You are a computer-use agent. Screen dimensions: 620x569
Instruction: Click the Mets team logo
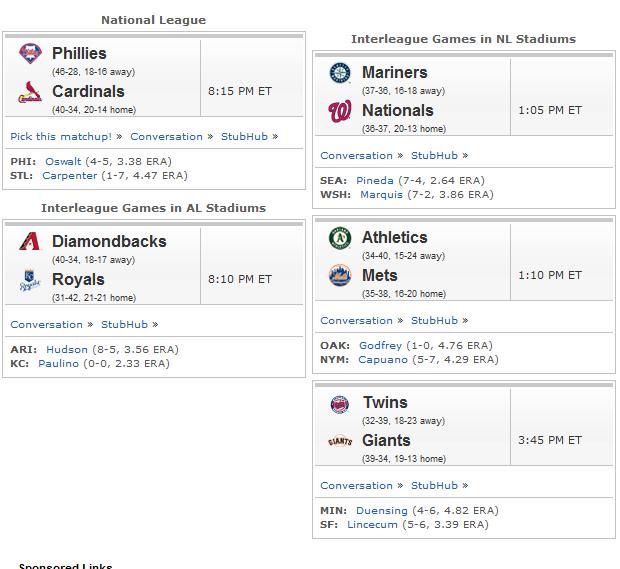tap(340, 276)
